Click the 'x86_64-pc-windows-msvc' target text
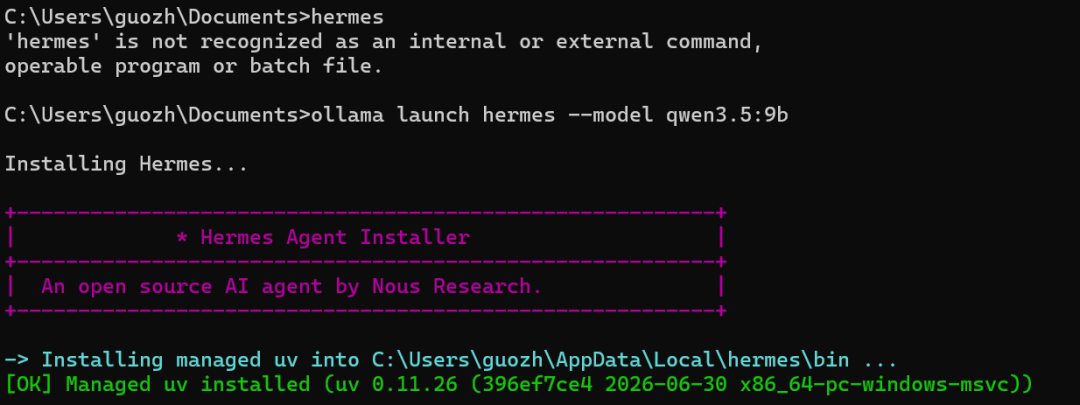 tap(873, 385)
